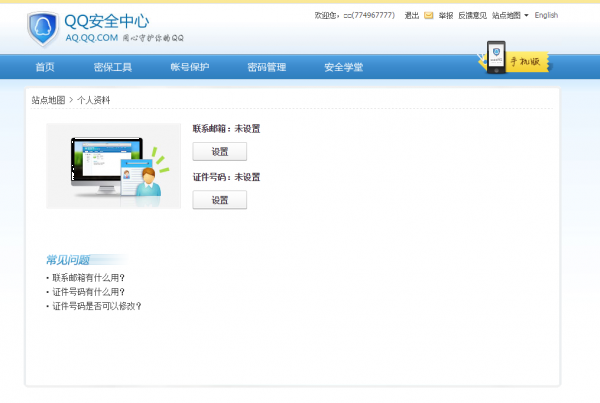Click the 常见问题 heading
The image size is (600, 403).
[68, 260]
